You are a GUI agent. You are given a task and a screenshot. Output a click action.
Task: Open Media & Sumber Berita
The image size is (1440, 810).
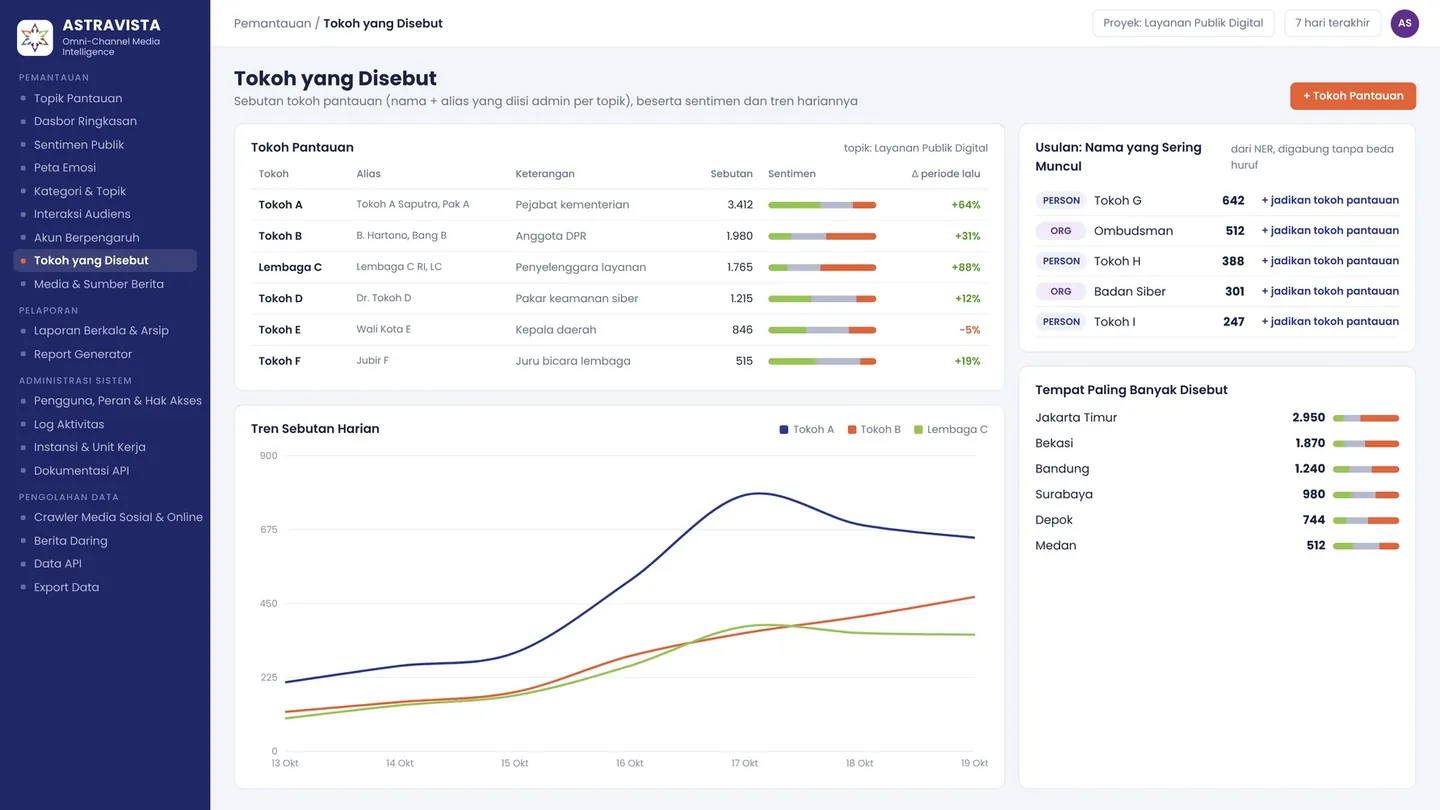click(x=98, y=284)
